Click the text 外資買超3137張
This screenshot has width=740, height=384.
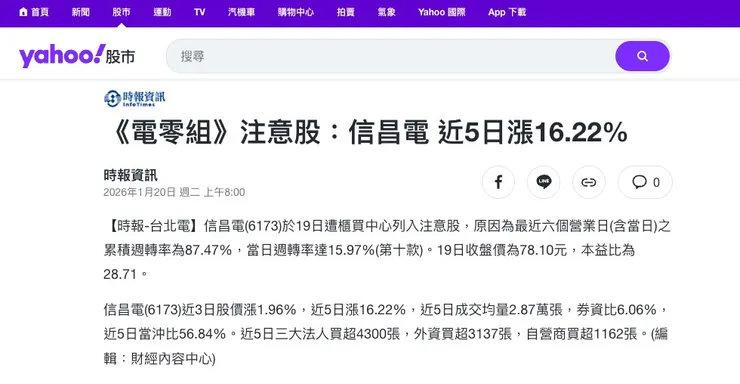tap(463, 334)
